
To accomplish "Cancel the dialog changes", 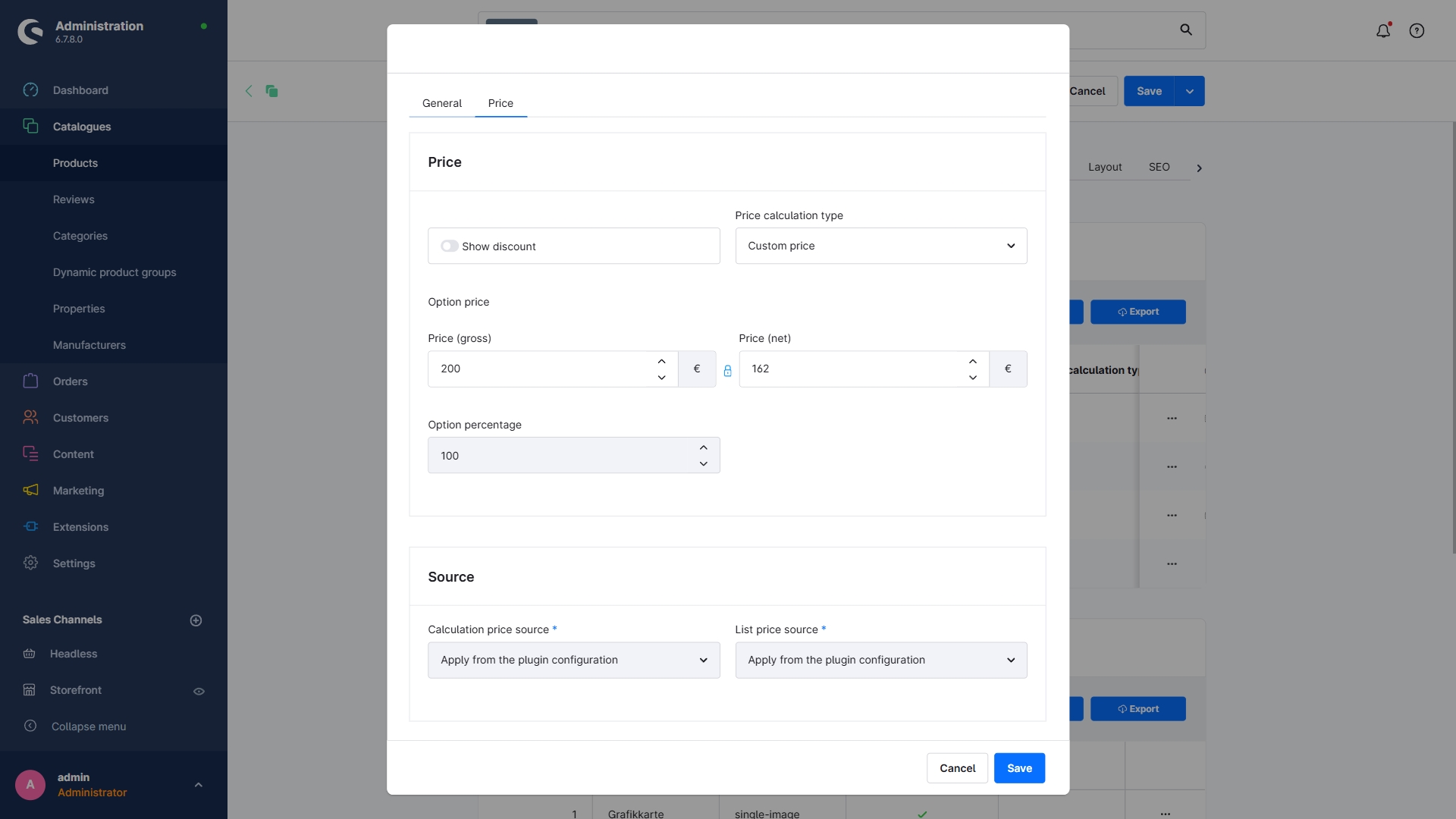I will coord(956,767).
